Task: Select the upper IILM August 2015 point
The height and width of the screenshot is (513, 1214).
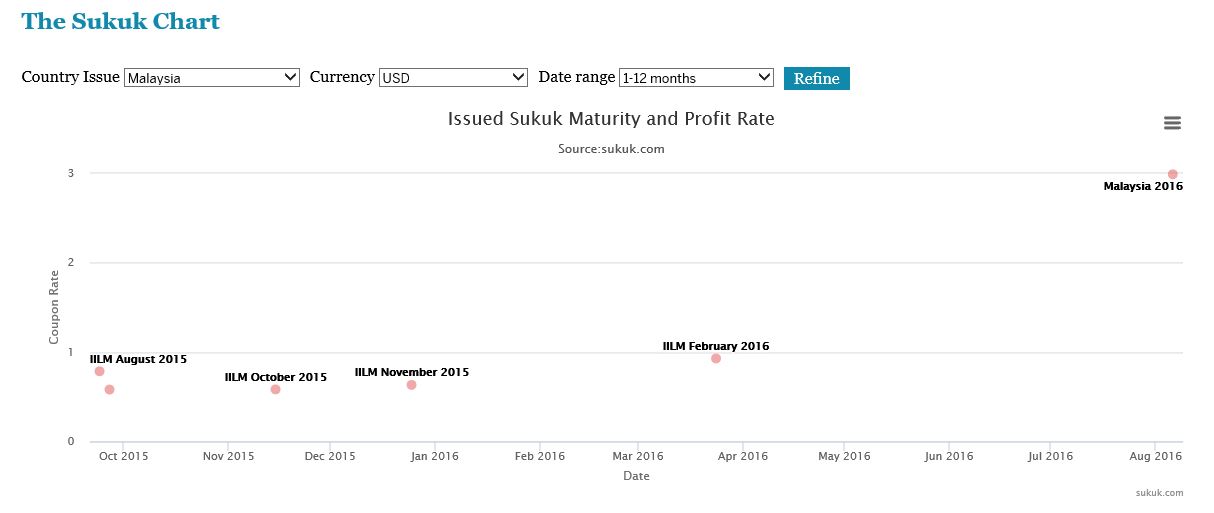Action: (x=99, y=371)
